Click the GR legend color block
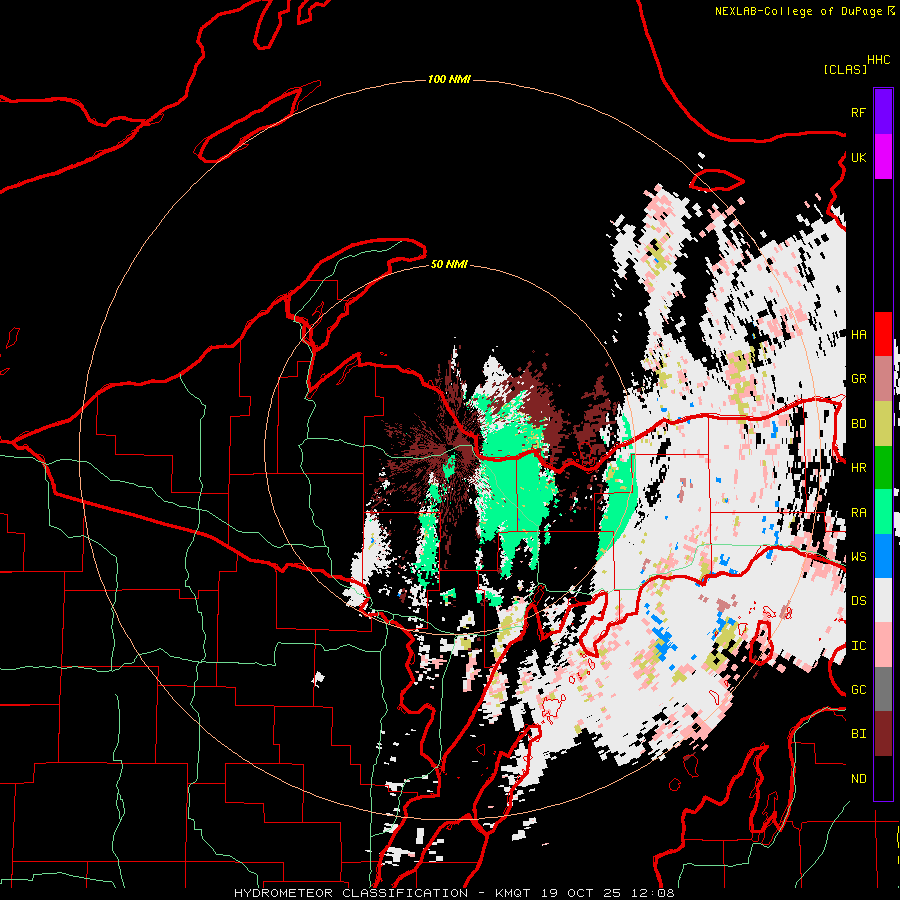The image size is (900, 900). tap(883, 379)
